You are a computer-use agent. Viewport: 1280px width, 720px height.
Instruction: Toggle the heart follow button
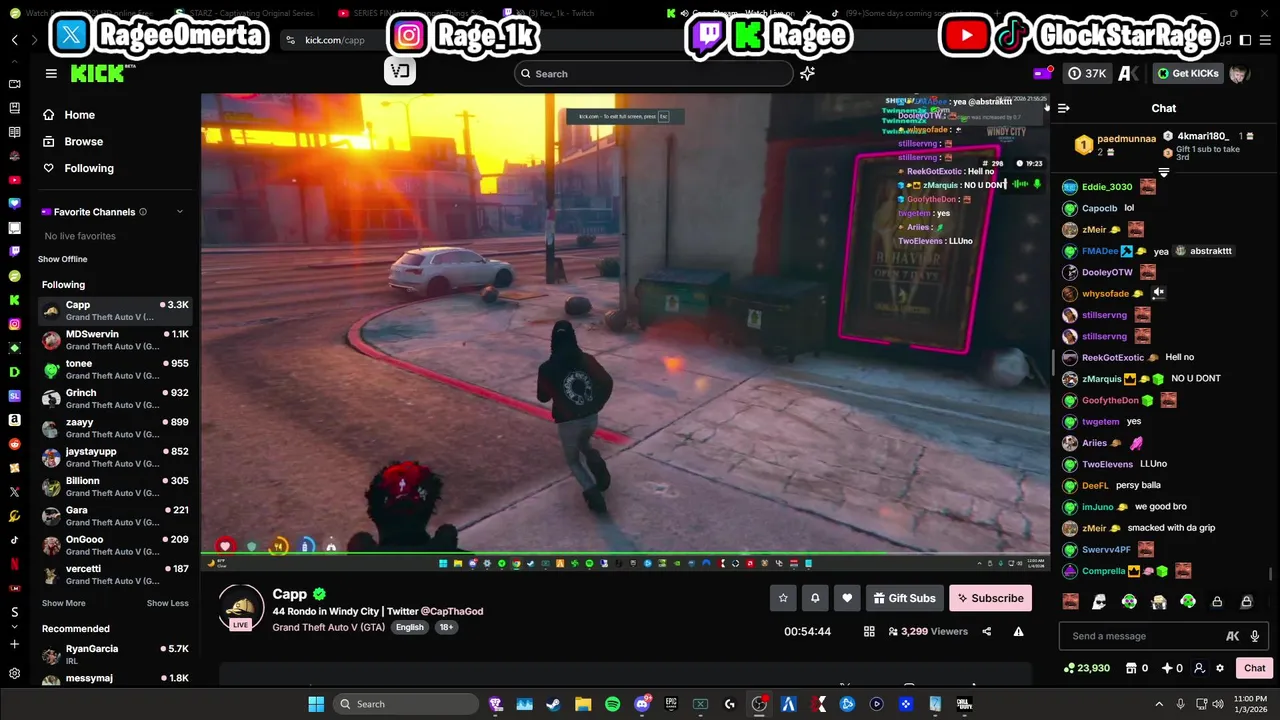click(847, 598)
